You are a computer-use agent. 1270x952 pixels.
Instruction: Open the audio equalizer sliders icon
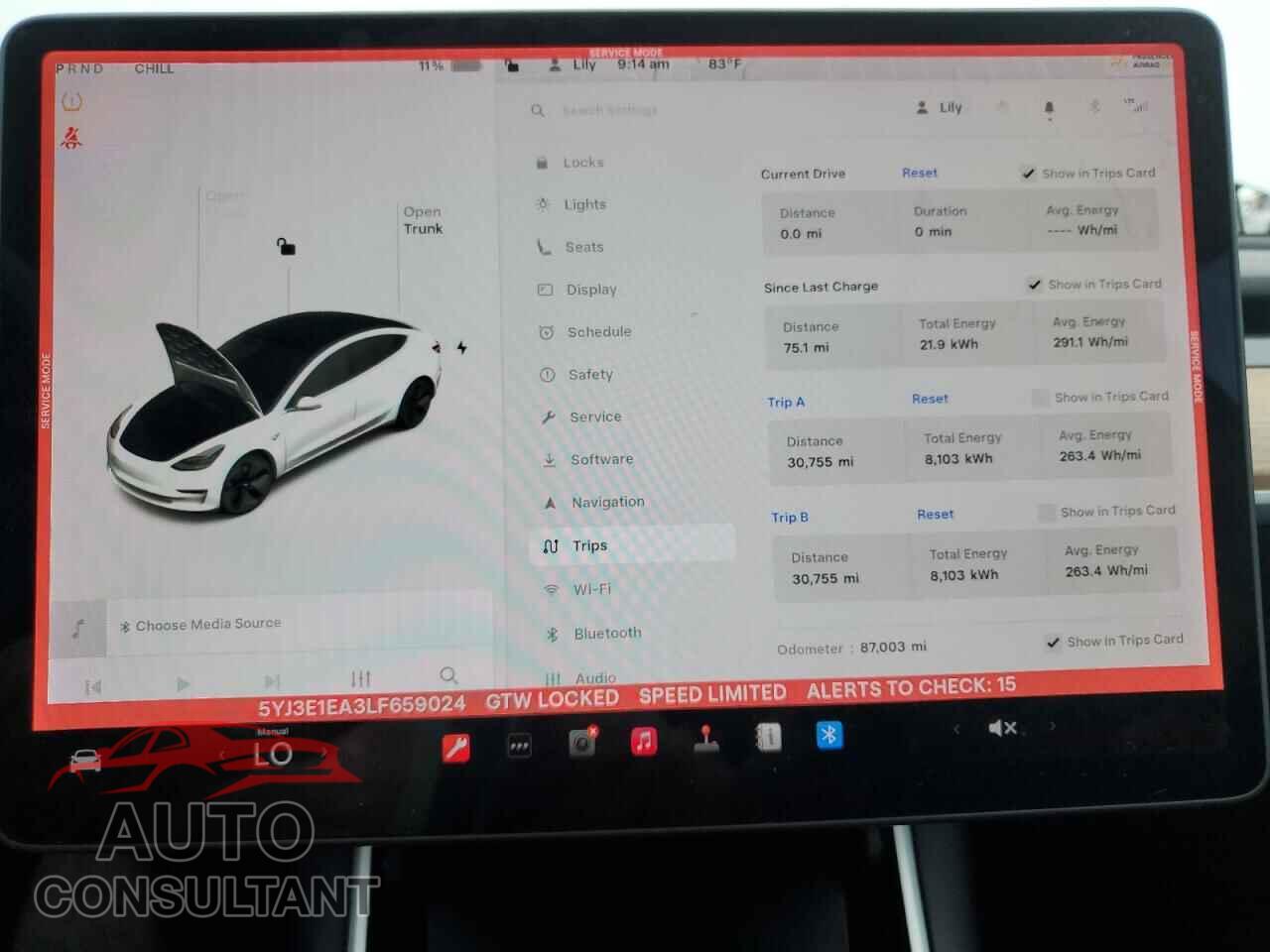tap(360, 678)
